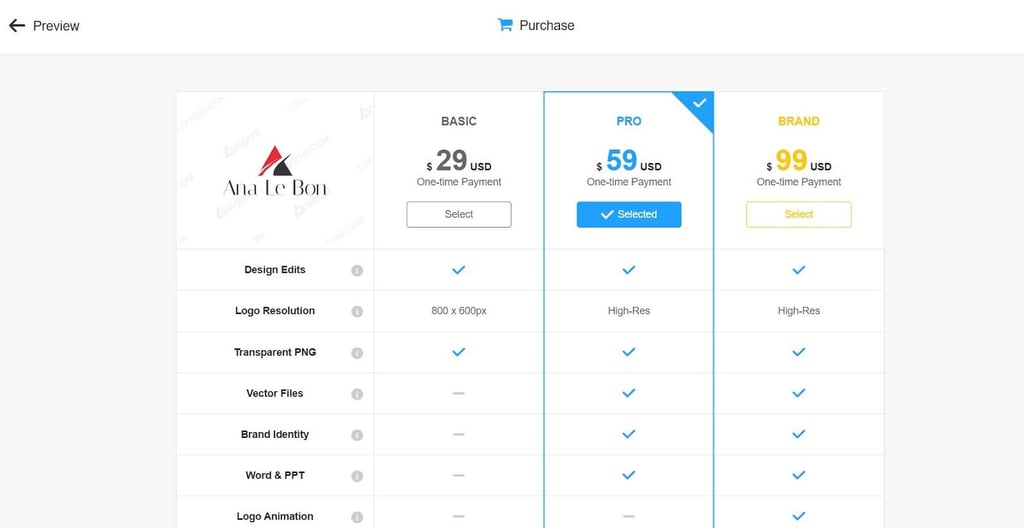
Task: Select the BRAND plan button
Action: click(x=799, y=214)
